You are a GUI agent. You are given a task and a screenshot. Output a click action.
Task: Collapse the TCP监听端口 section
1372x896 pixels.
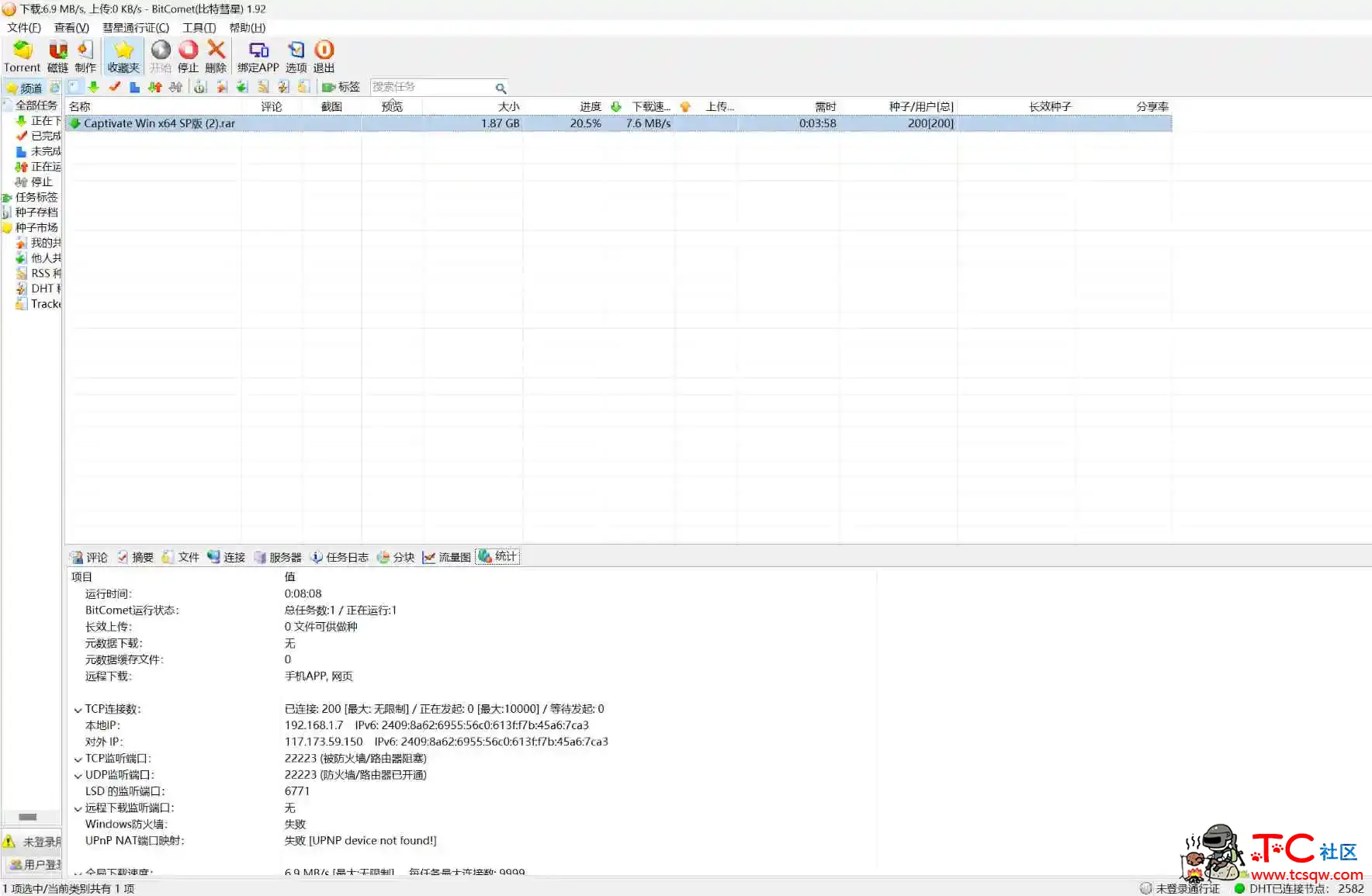click(x=78, y=759)
